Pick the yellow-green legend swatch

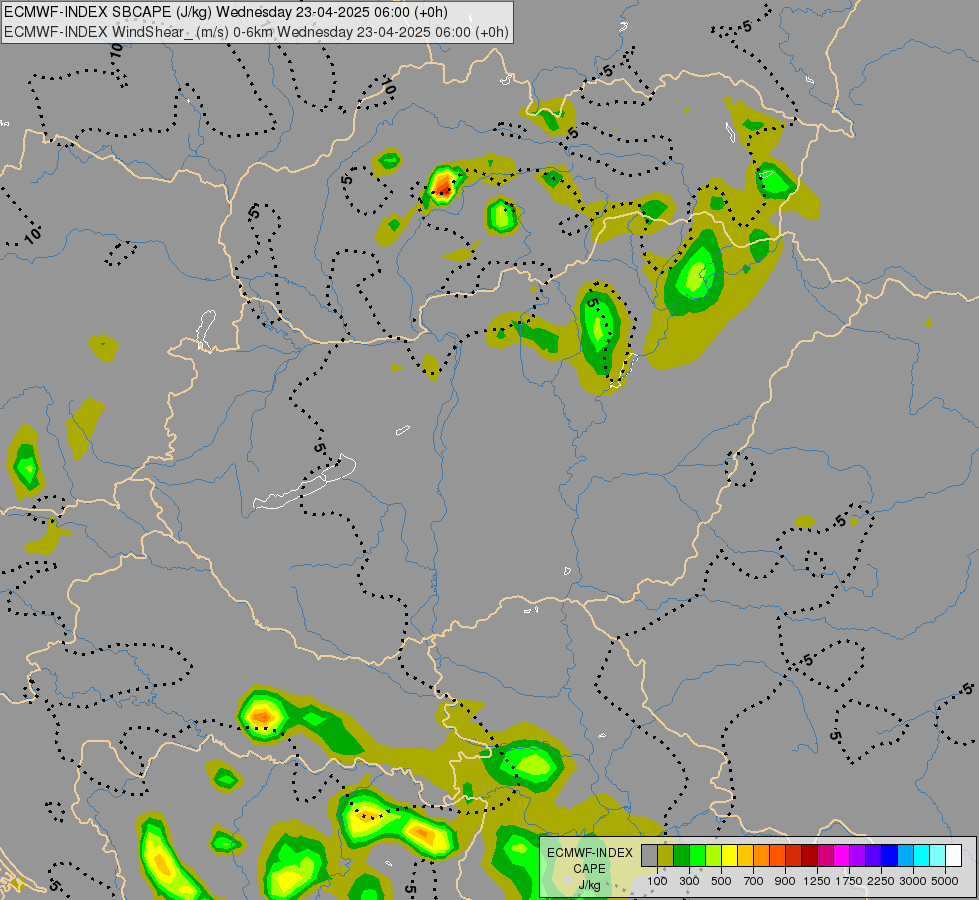[x=714, y=855]
